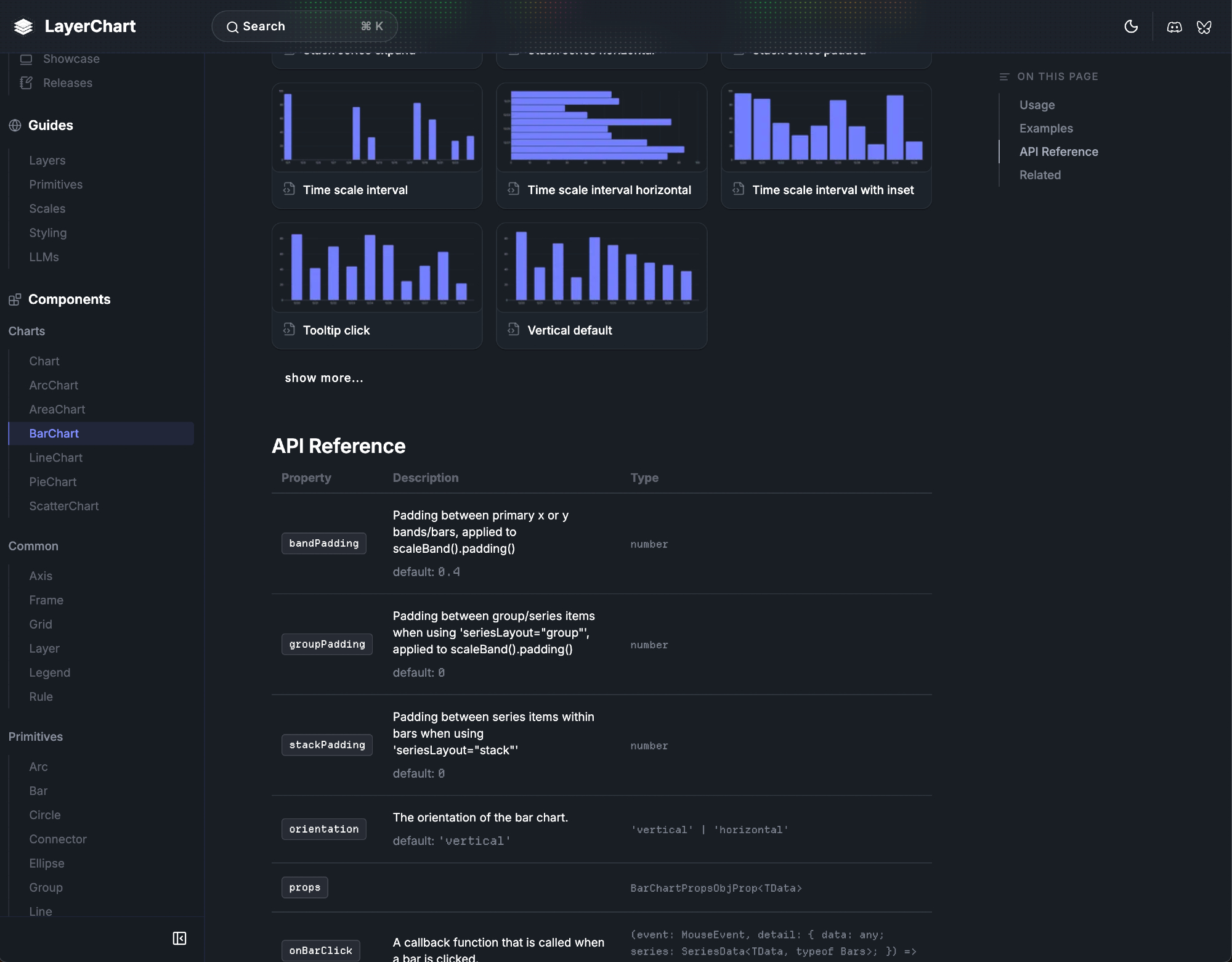This screenshot has width=1232, height=962.
Task: Open the Discord icon link
Action: click(x=1174, y=26)
